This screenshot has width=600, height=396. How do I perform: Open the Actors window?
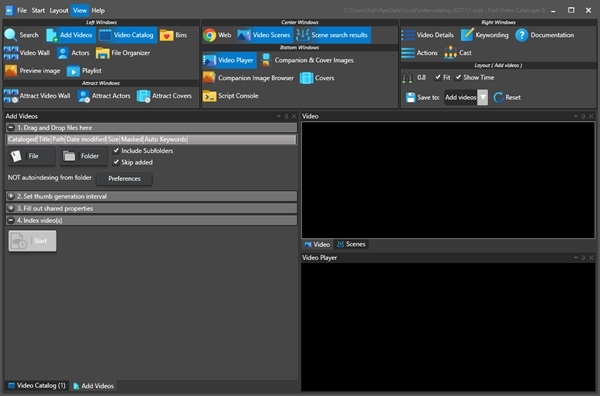click(73, 53)
